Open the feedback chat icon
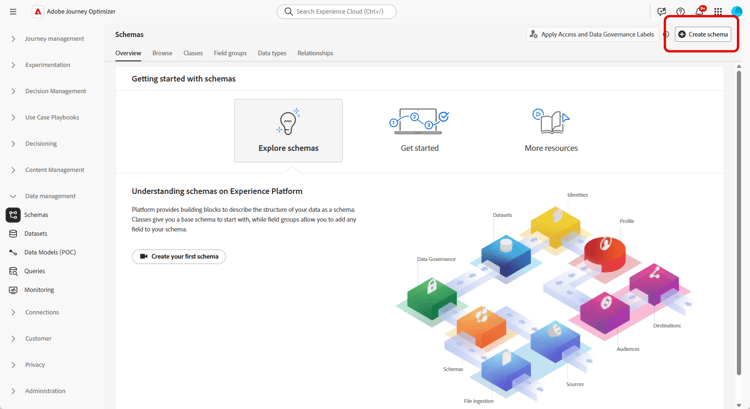Screen dimensions: 750x409 pyautogui.click(x=662, y=11)
